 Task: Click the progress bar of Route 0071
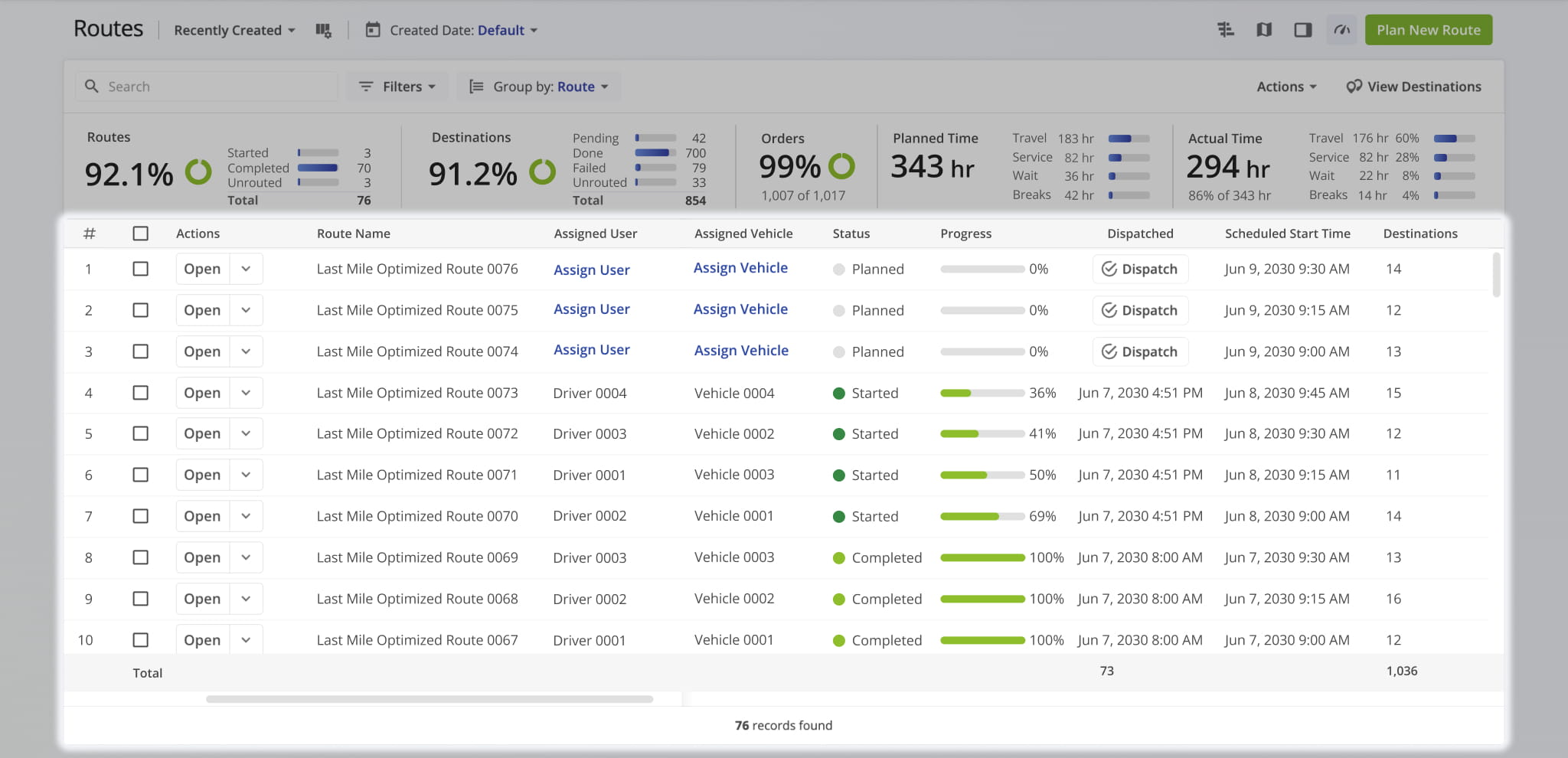982,475
